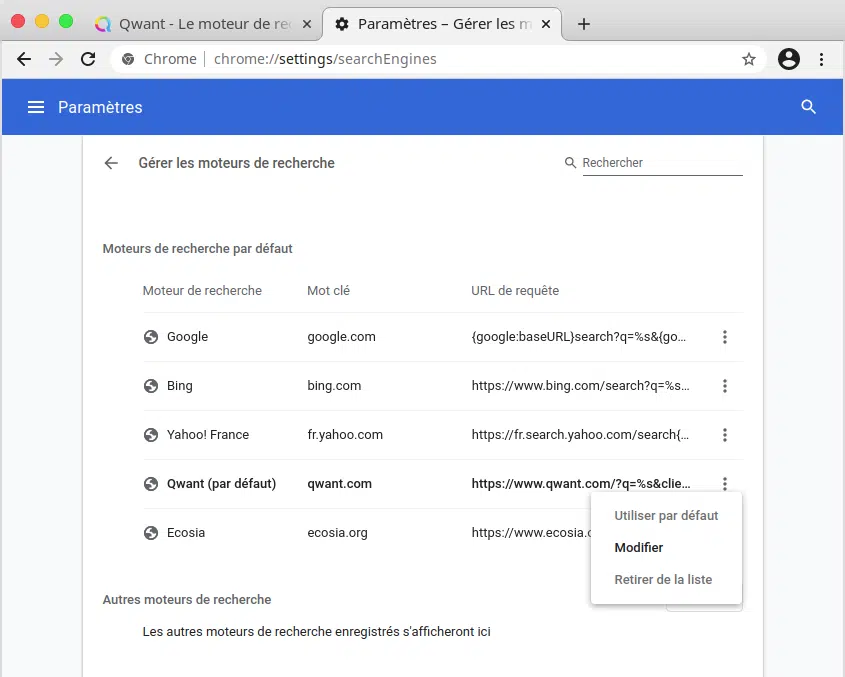
Task: Click the qwant.com keyword cell
Action: pos(340,484)
